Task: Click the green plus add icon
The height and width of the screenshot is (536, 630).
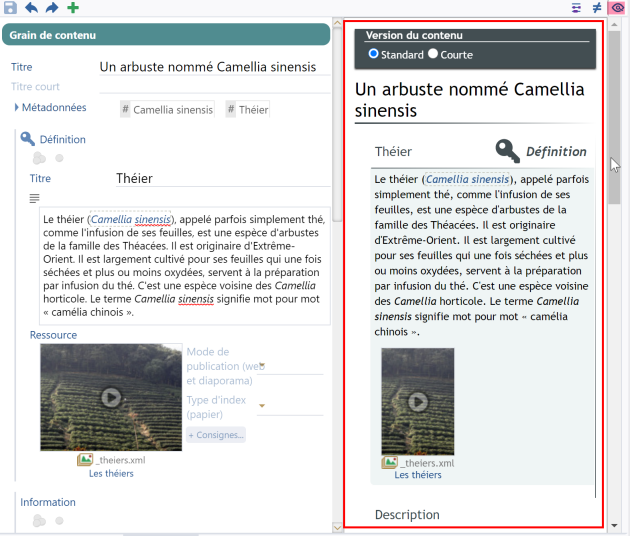Action: click(x=73, y=8)
